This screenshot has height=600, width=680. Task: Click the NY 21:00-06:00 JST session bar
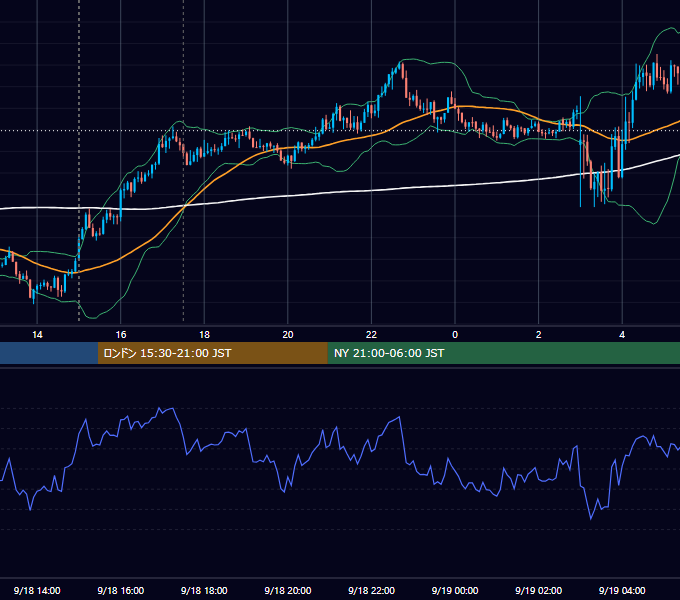(x=503, y=353)
